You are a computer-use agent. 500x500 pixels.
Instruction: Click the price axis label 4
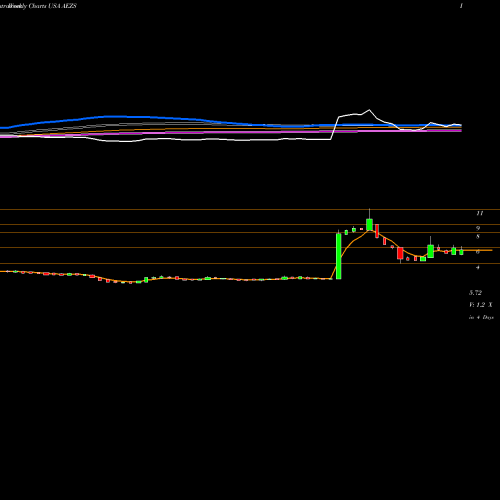click(x=478, y=267)
